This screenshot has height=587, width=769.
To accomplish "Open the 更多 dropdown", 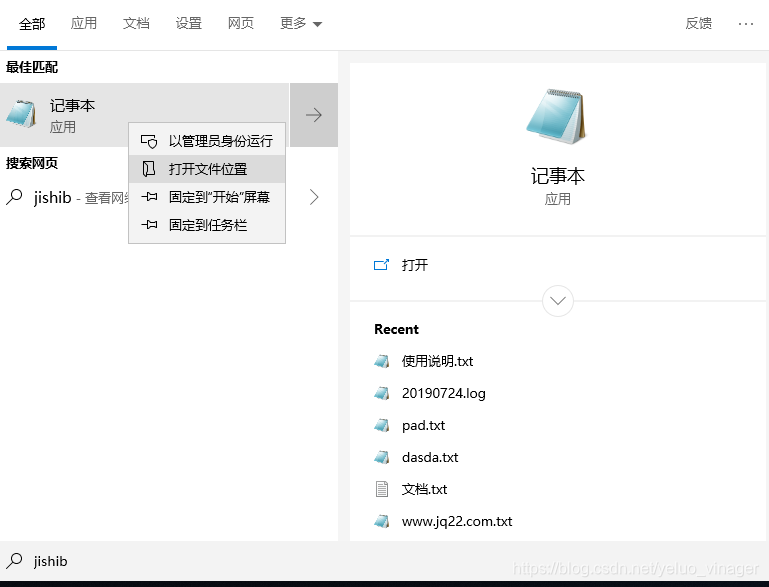I will [301, 23].
